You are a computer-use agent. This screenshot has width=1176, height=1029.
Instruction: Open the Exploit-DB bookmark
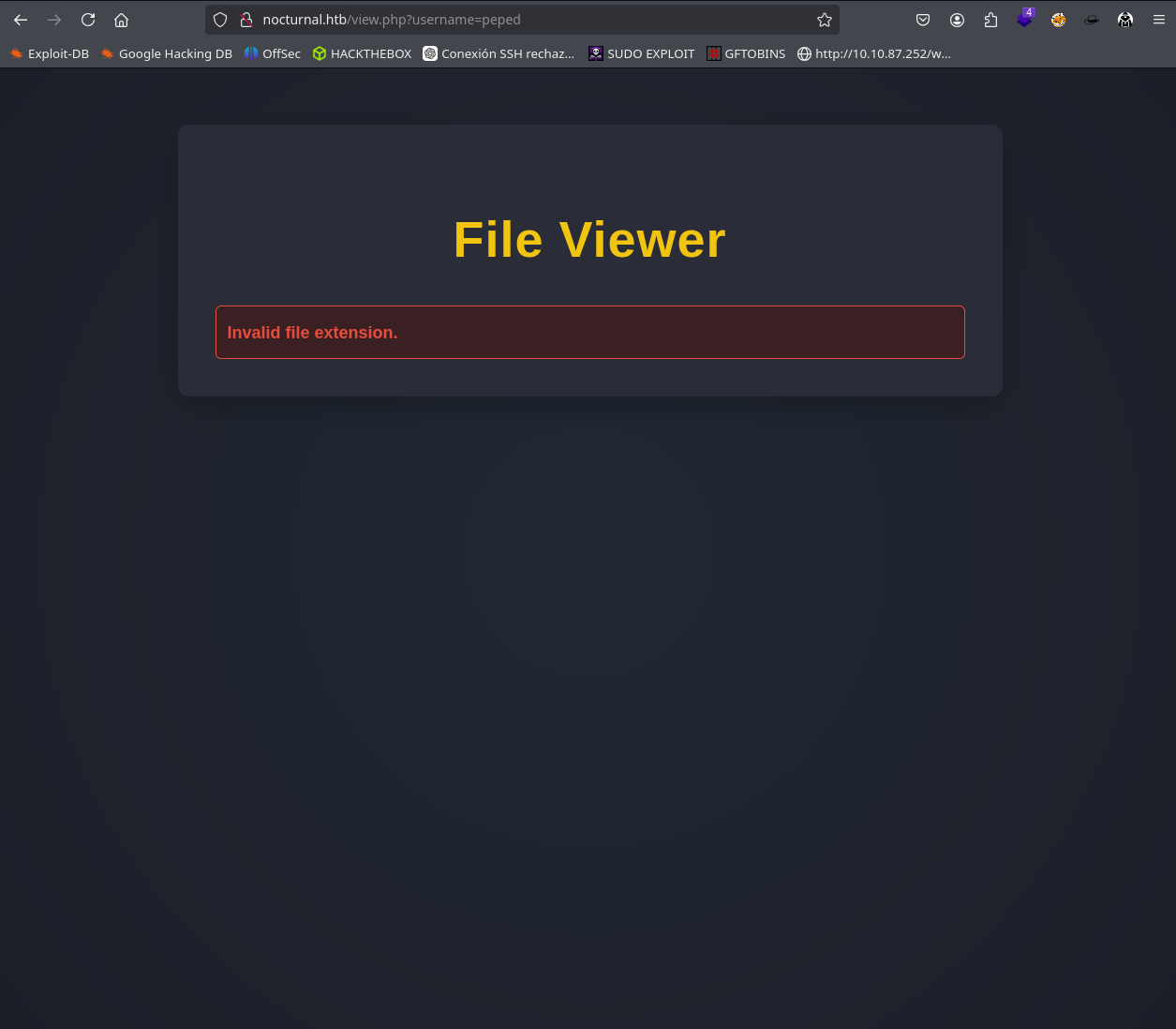50,54
